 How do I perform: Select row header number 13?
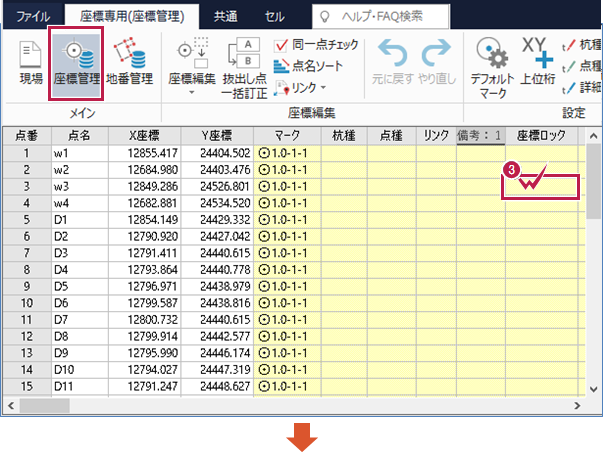click(27, 353)
